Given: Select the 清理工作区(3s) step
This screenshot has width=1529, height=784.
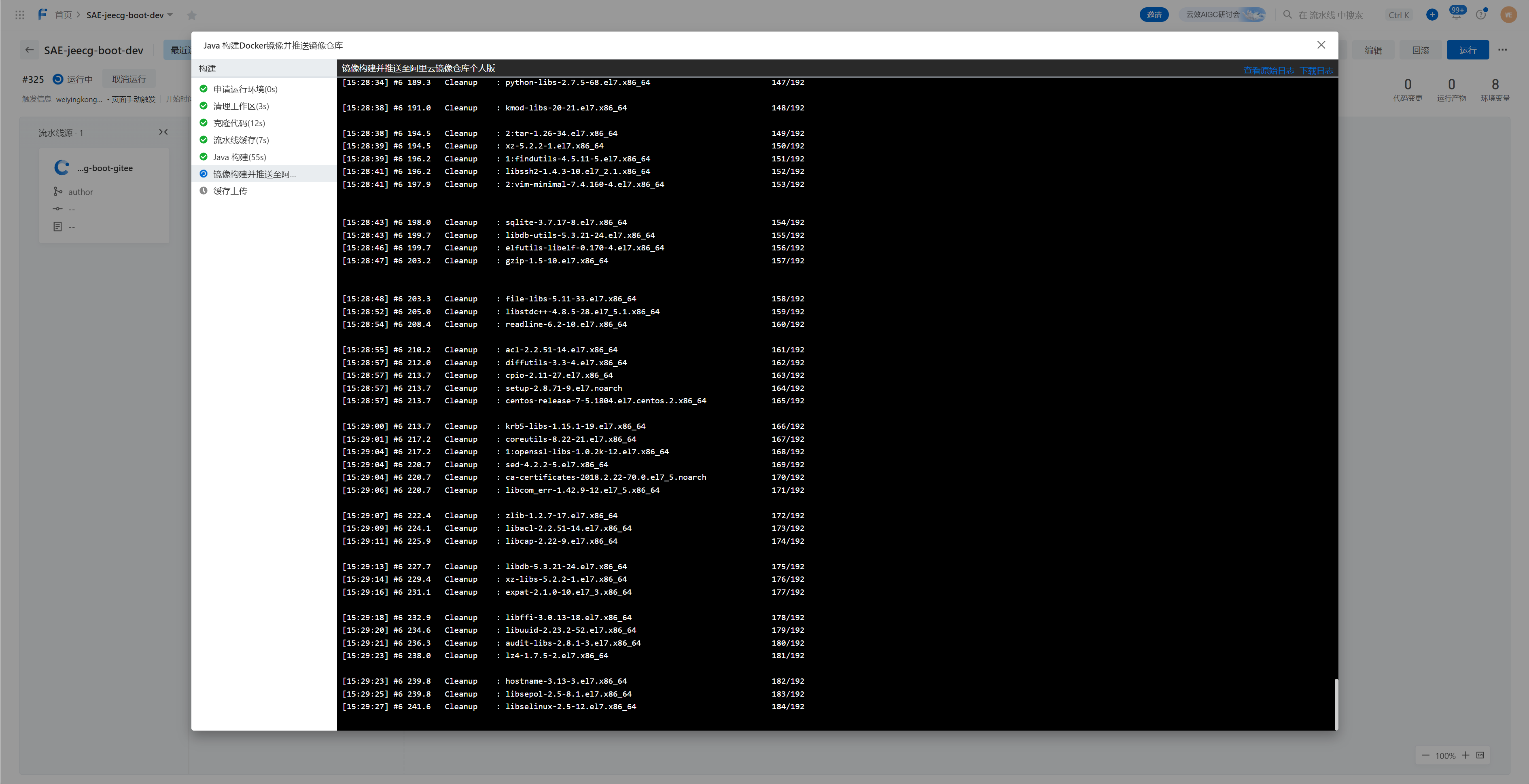Looking at the screenshot, I should [264, 106].
